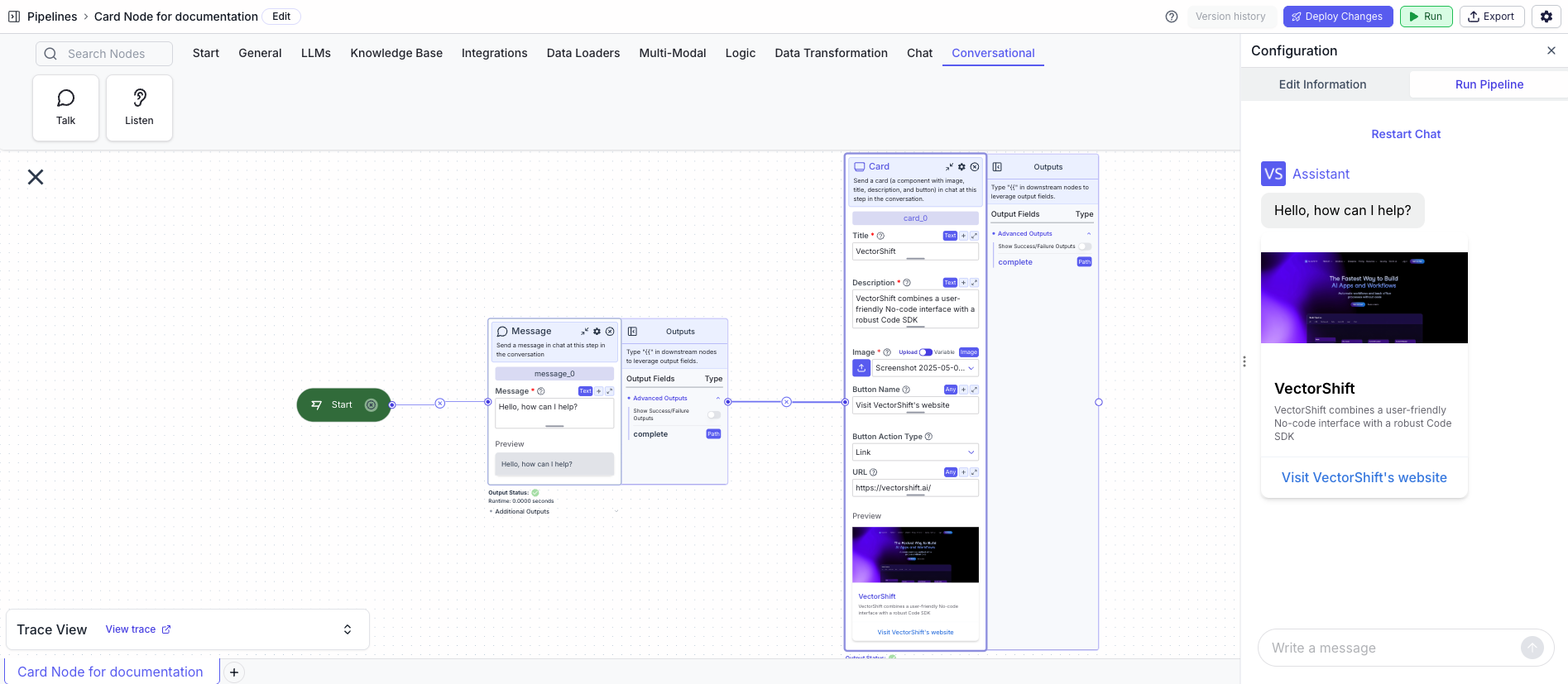Add variable to Message field
Screen dimensions: 1568x684
[598, 391]
